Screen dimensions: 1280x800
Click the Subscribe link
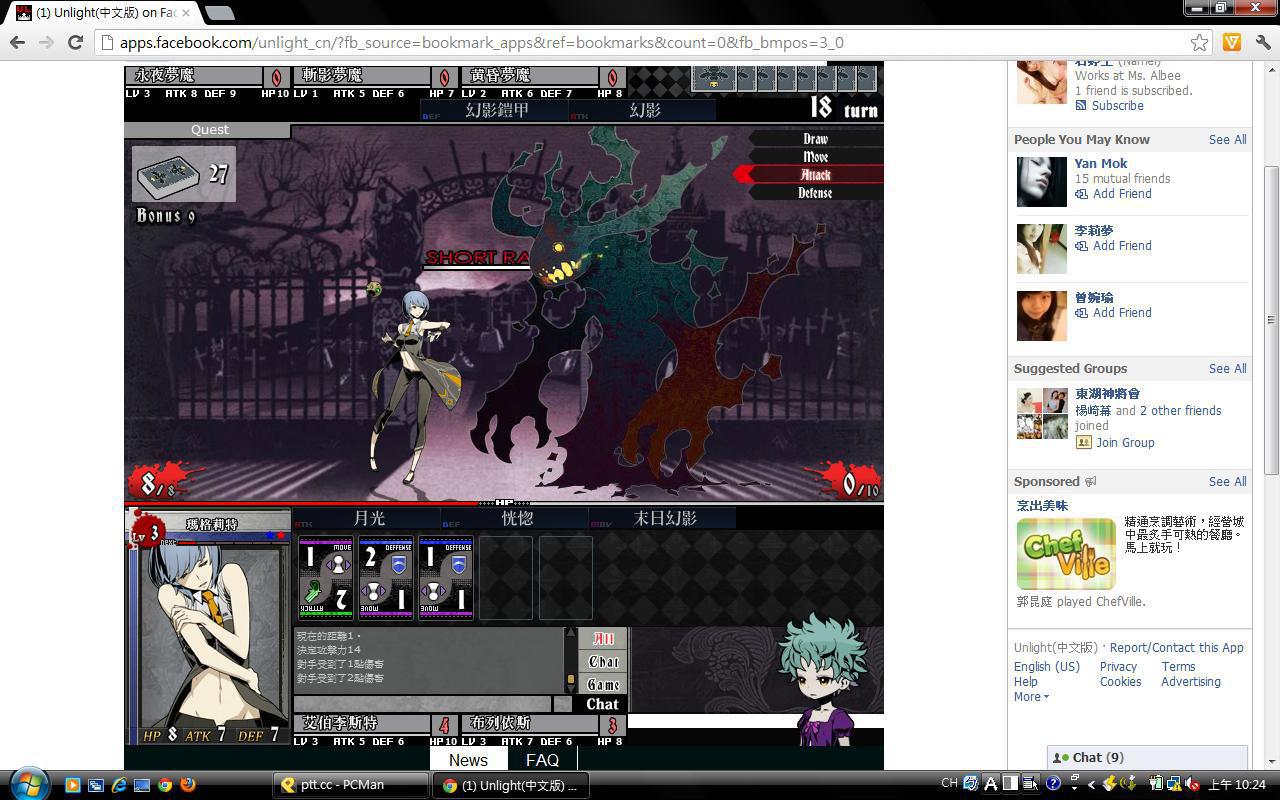[1117, 106]
